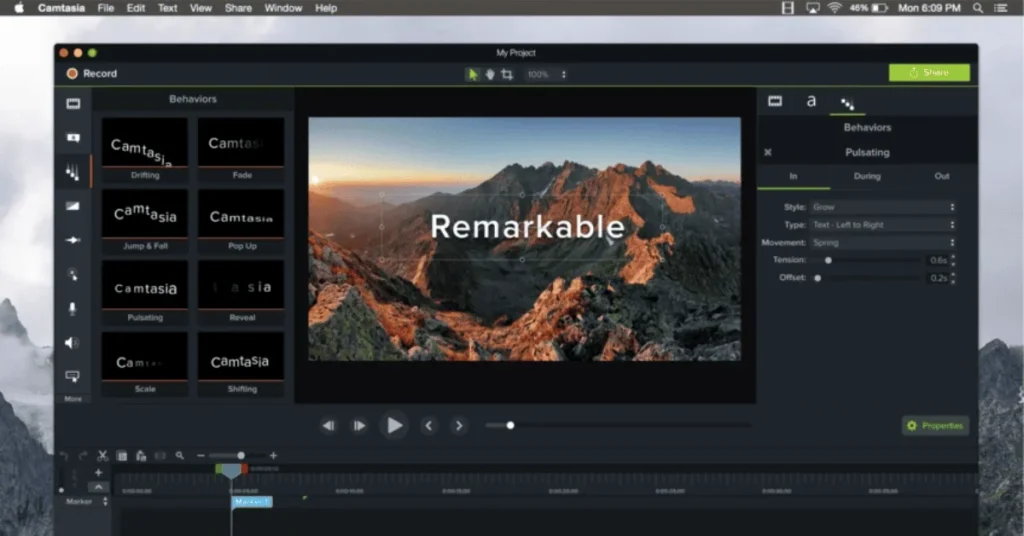Click the playback scrubber slider handle
This screenshot has width=1024, height=536.
[x=510, y=426]
